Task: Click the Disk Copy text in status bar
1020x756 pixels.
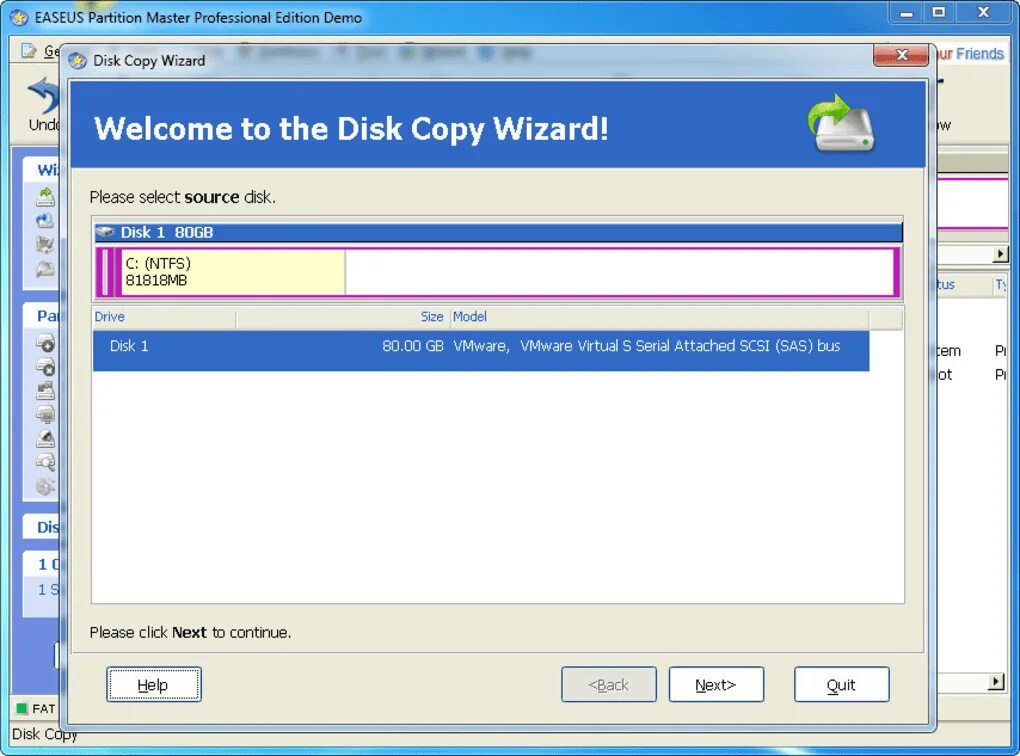Action: pos(44,734)
